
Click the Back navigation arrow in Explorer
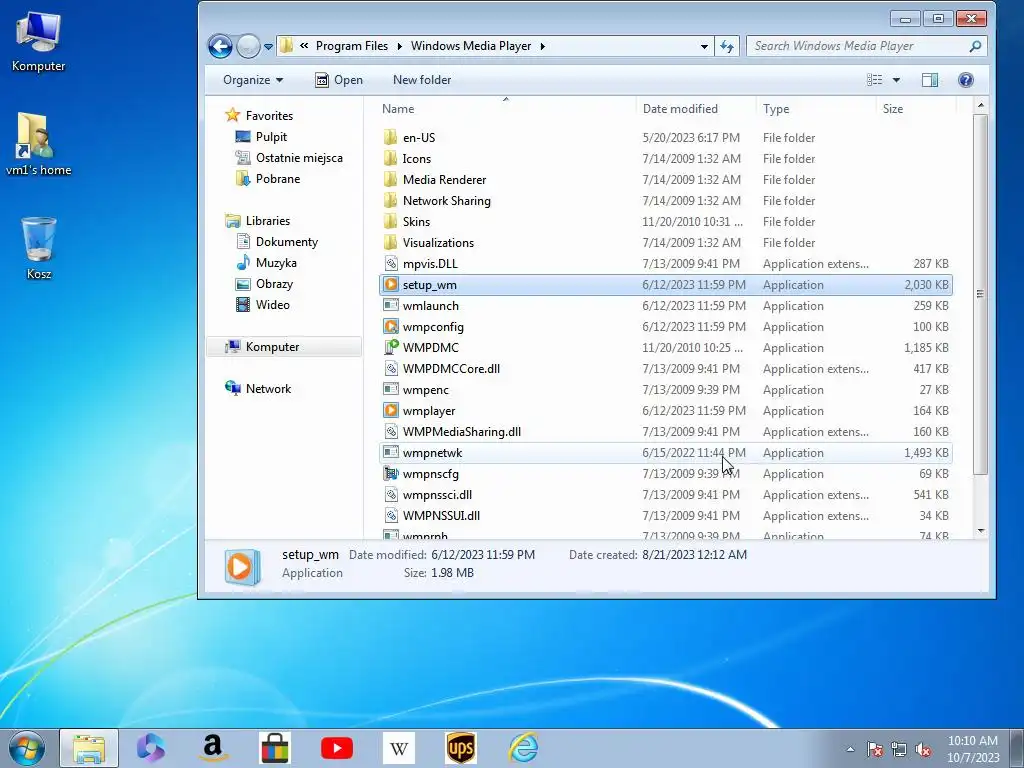(x=220, y=46)
